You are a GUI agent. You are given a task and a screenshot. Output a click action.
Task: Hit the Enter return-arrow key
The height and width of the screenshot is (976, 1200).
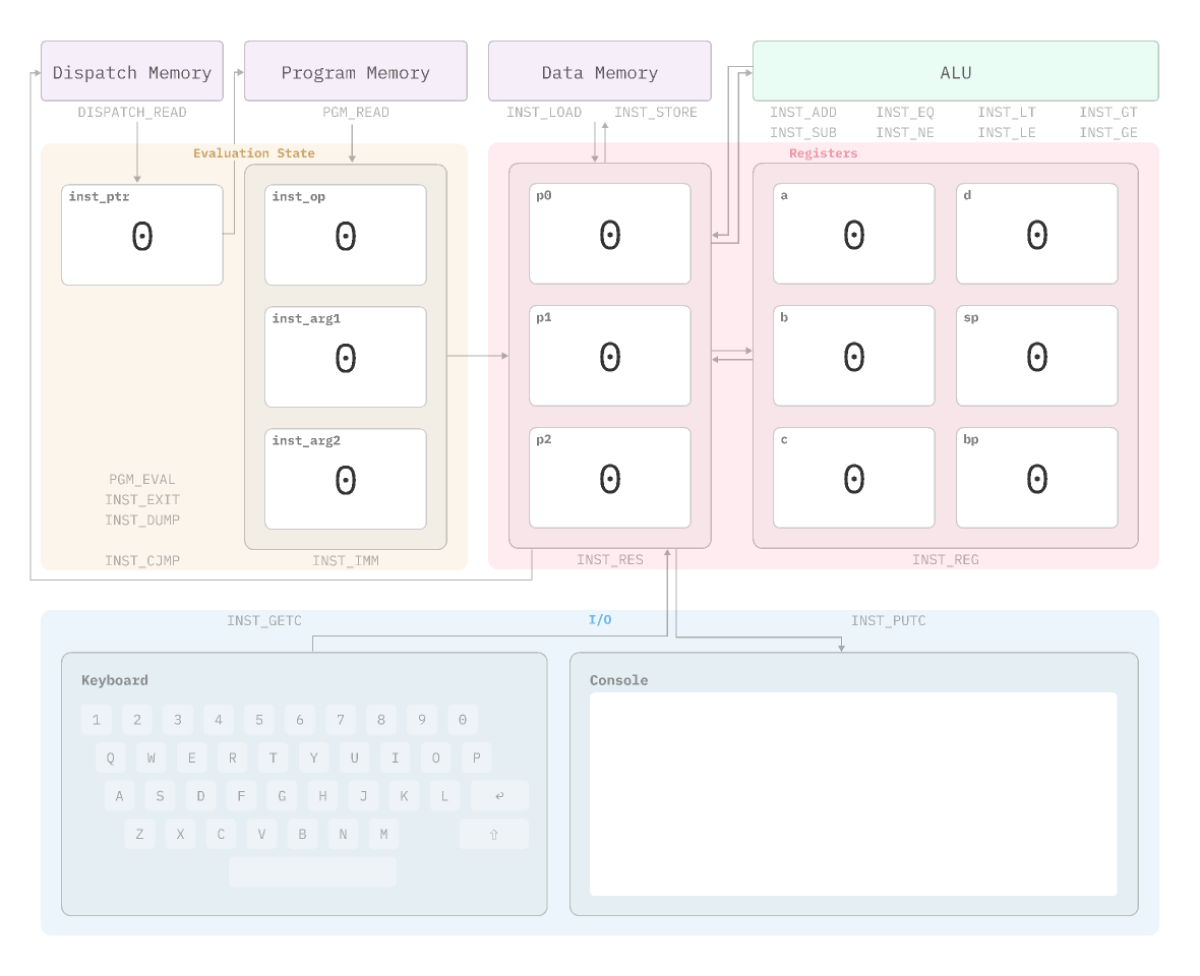coord(499,796)
